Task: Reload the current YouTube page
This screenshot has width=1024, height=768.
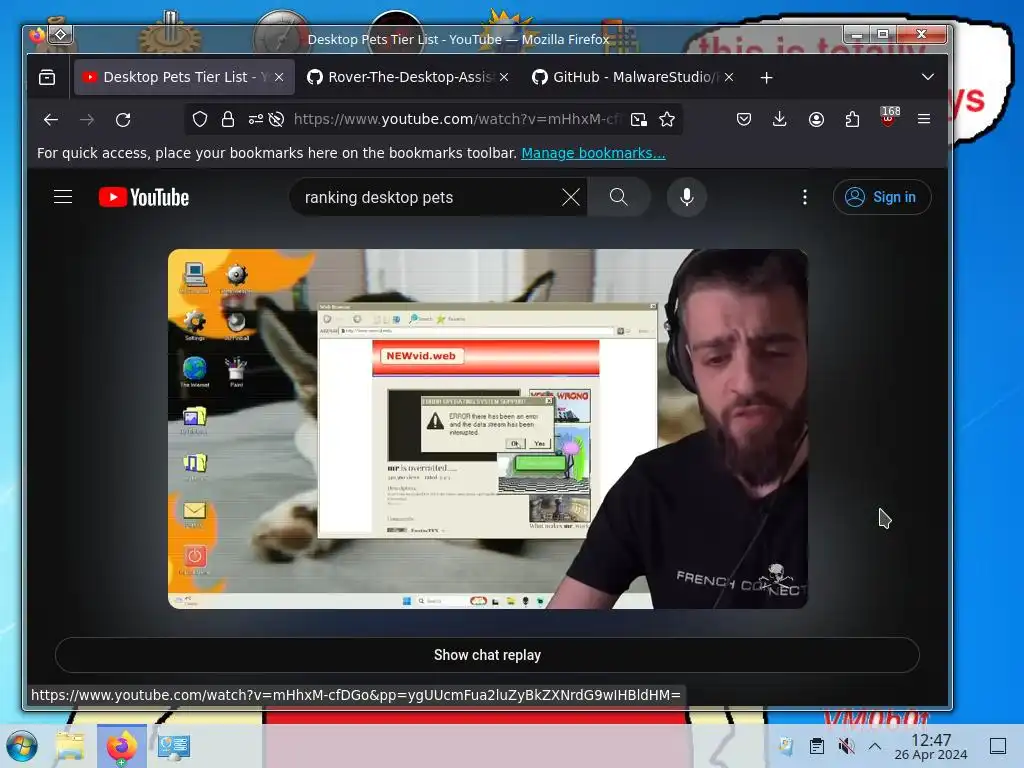Action: [x=123, y=120]
